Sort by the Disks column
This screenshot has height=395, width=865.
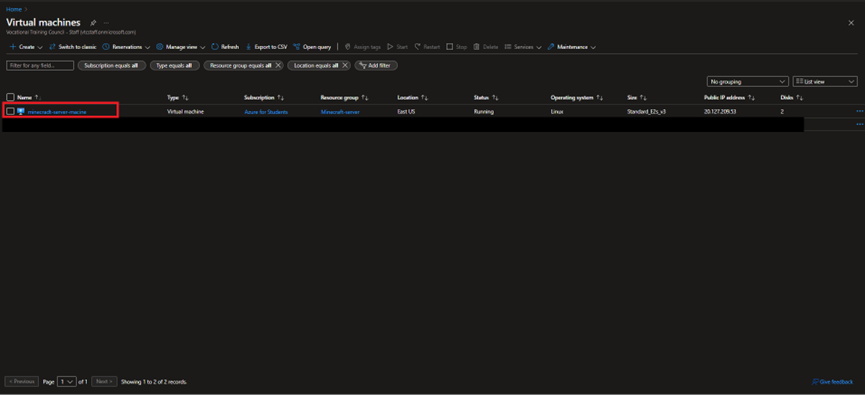click(x=792, y=98)
